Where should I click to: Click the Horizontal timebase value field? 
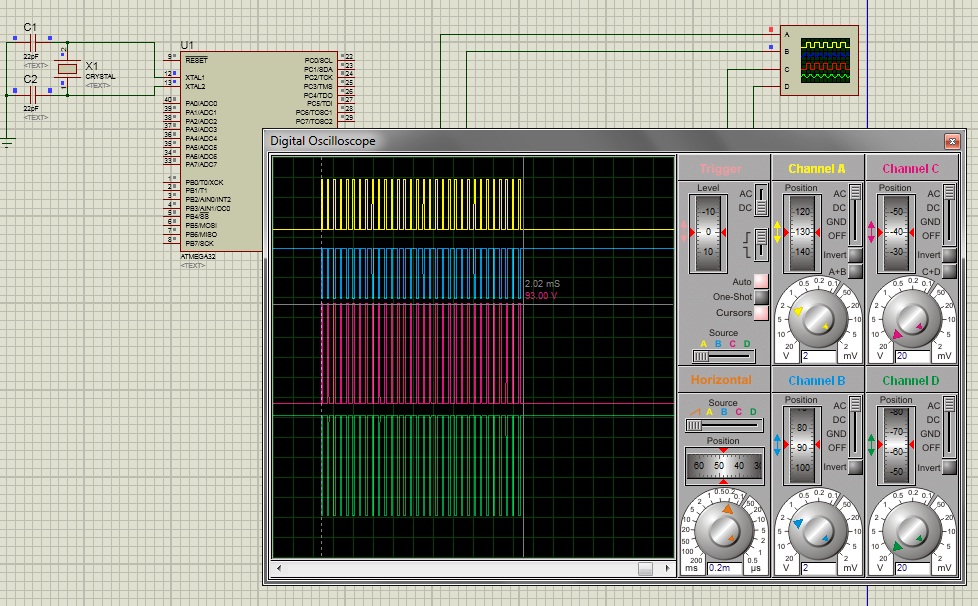pyautogui.click(x=725, y=568)
